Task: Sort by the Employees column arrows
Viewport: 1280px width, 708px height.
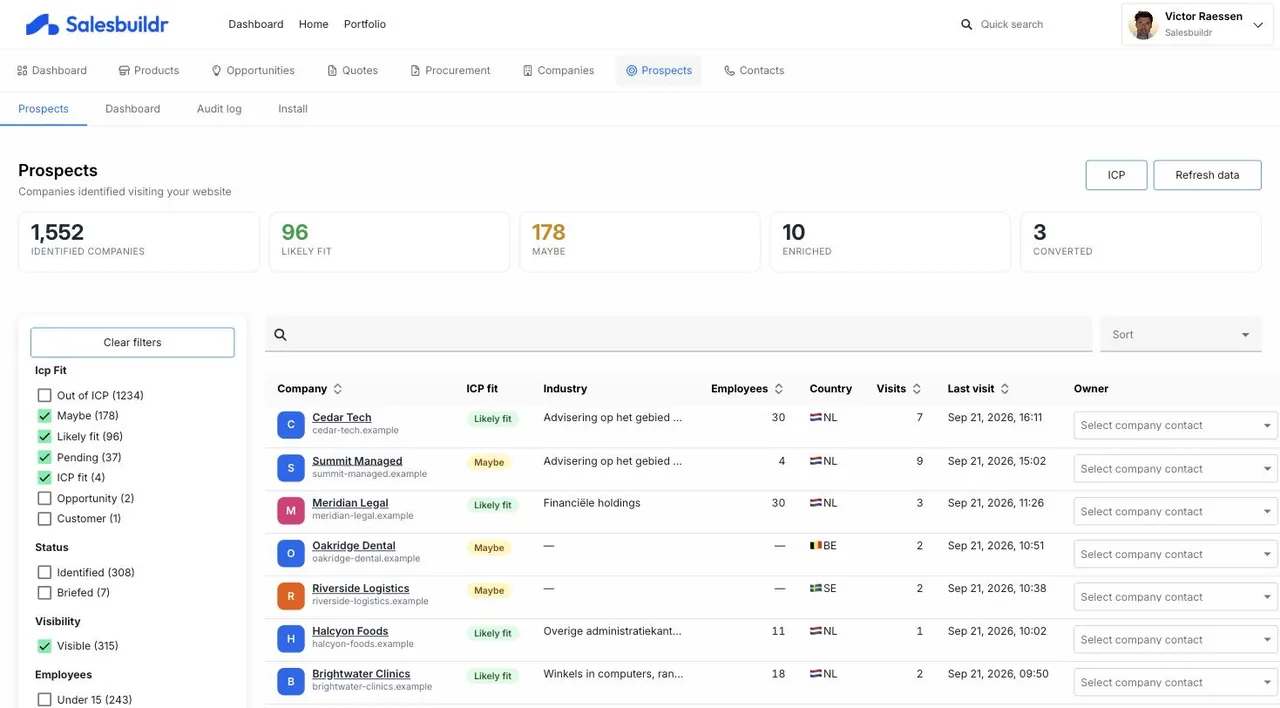Action: (x=779, y=389)
